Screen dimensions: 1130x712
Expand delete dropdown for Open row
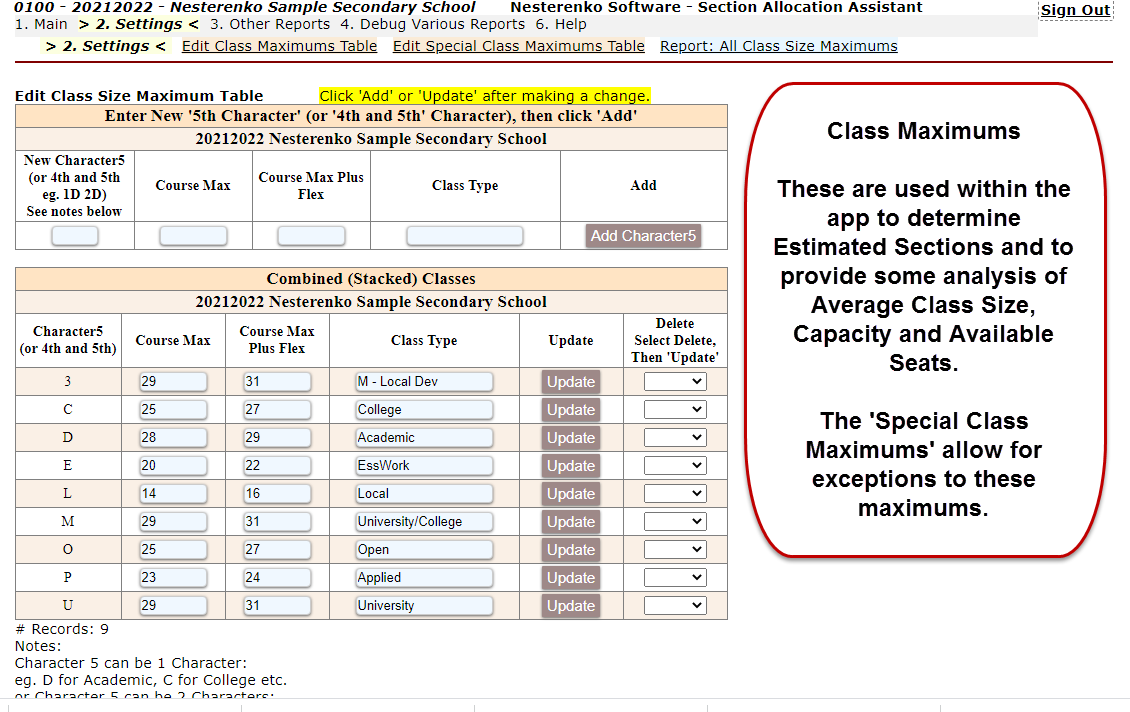[x=675, y=550]
